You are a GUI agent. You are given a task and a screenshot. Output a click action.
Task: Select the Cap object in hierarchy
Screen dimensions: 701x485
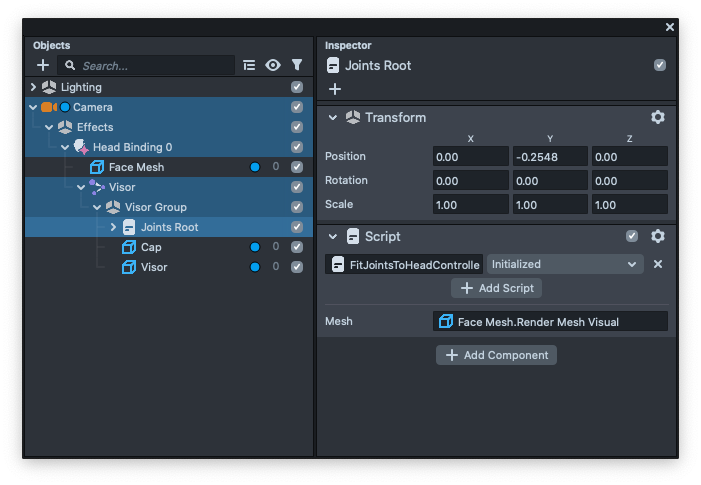pyautogui.click(x=151, y=247)
